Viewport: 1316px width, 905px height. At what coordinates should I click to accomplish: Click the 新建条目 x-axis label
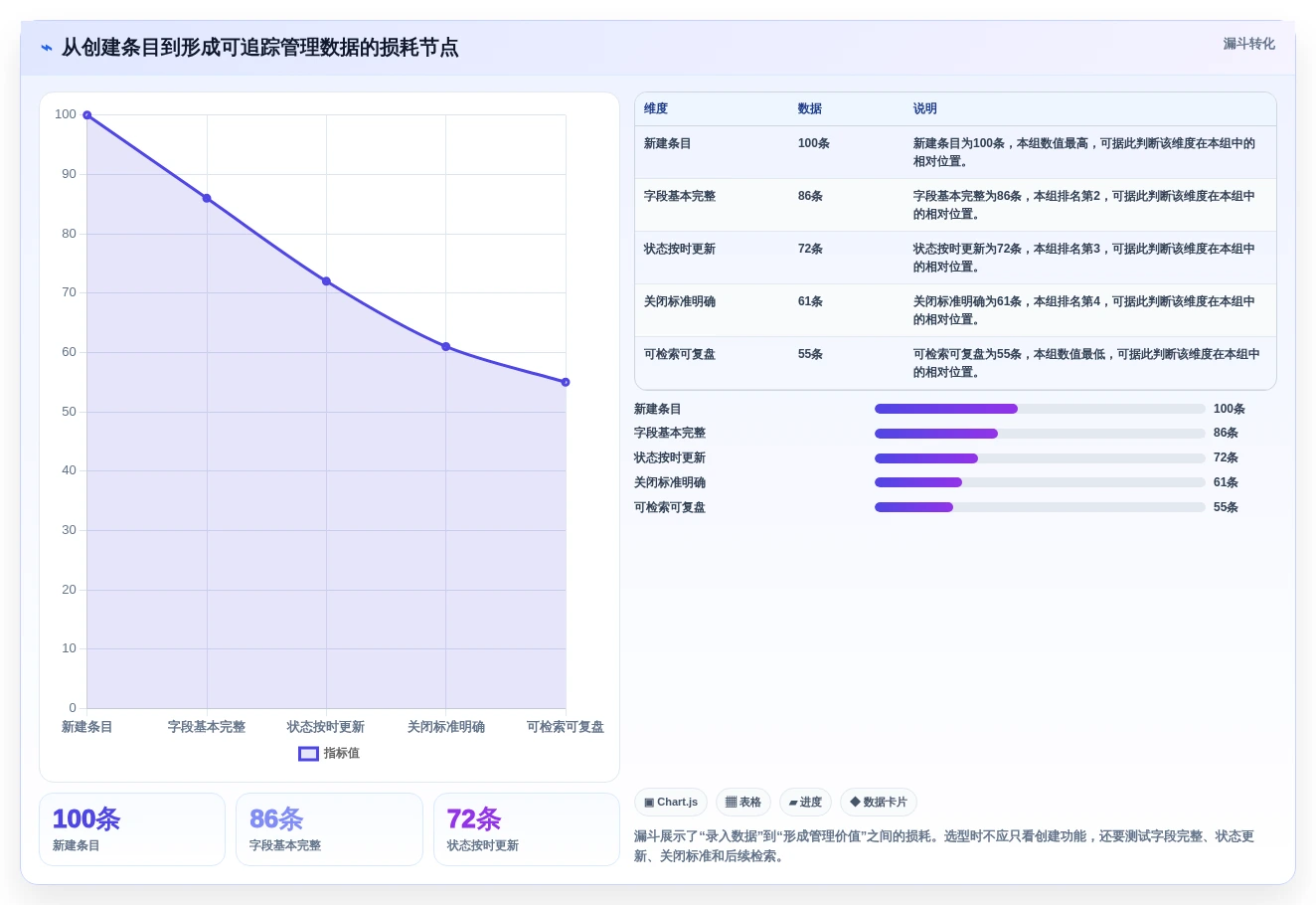click(87, 727)
